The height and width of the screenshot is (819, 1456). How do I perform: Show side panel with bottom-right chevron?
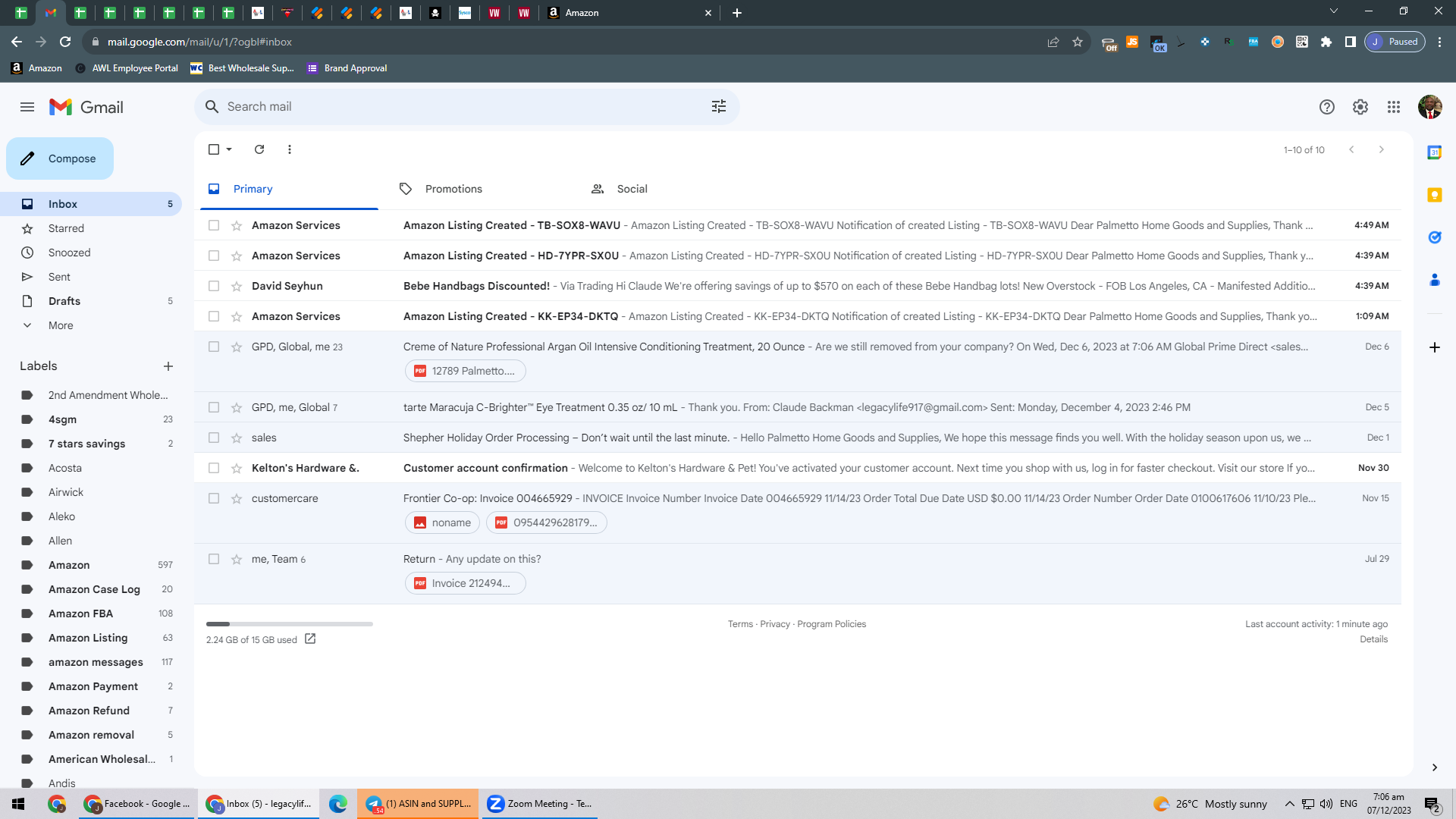point(1435,767)
